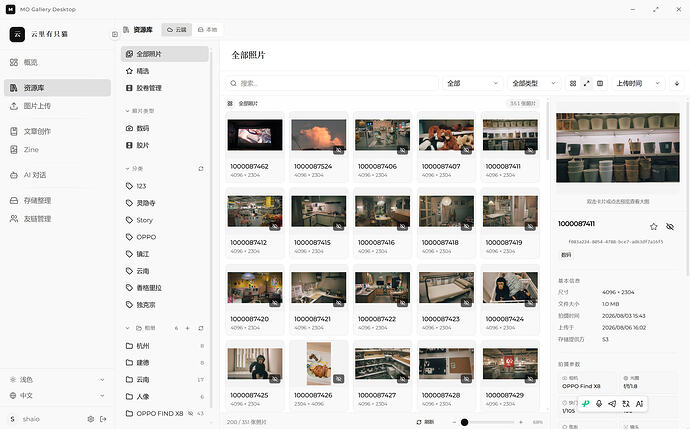Viewport: 690px width, 429px height.
Task: Click in the 搜索 search field
Action: pyautogui.click(x=332, y=83)
